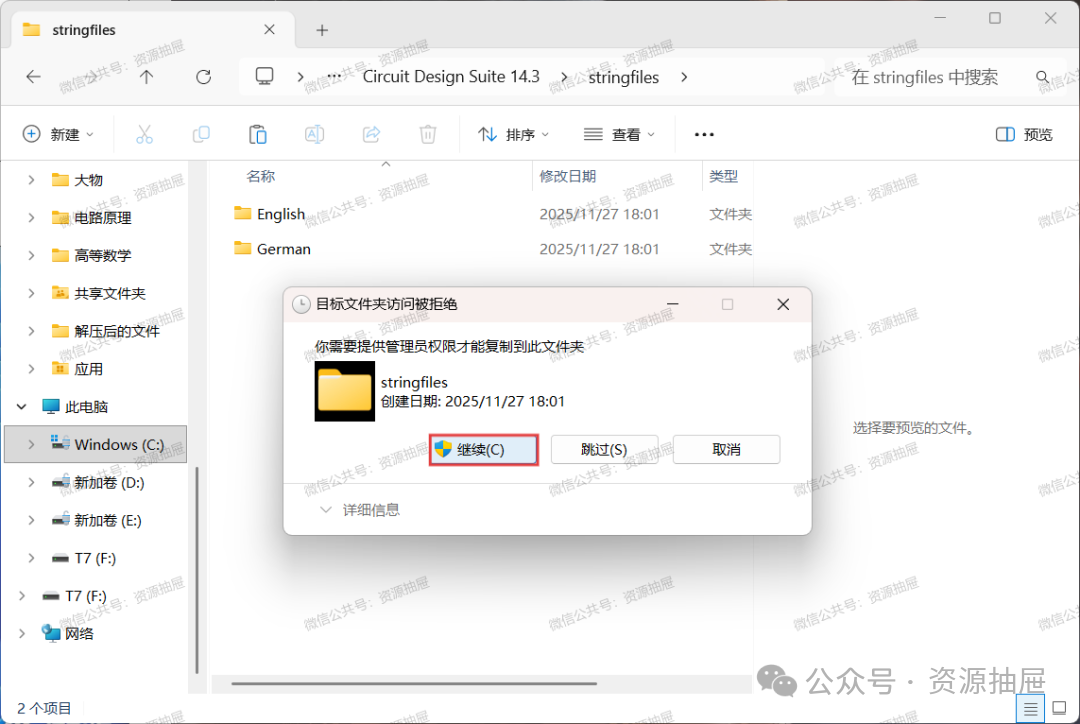Switch to large thumbnails view in status bar
This screenshot has height=724, width=1080.
(1059, 708)
